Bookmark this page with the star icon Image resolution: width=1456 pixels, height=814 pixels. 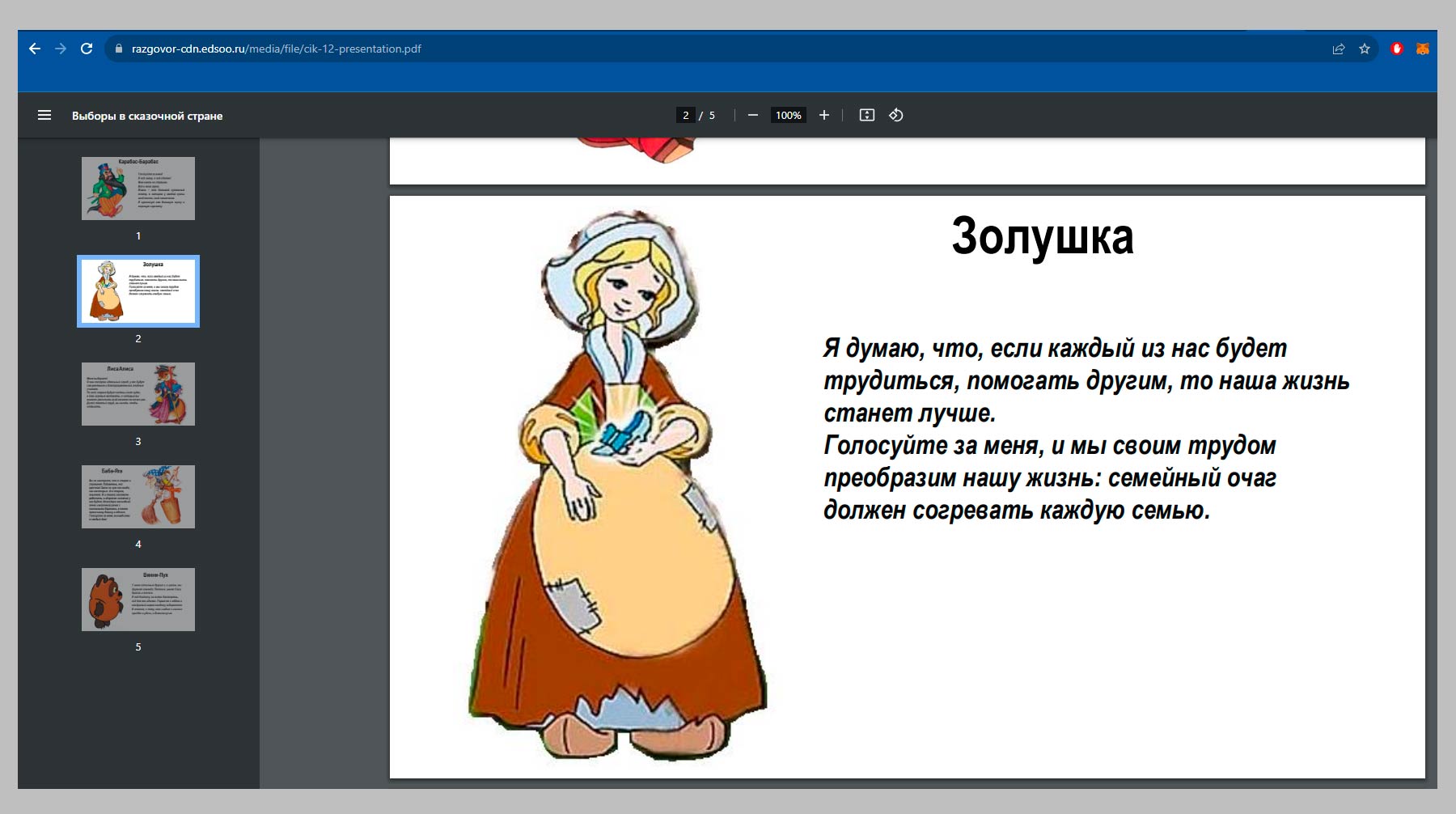tap(1365, 49)
